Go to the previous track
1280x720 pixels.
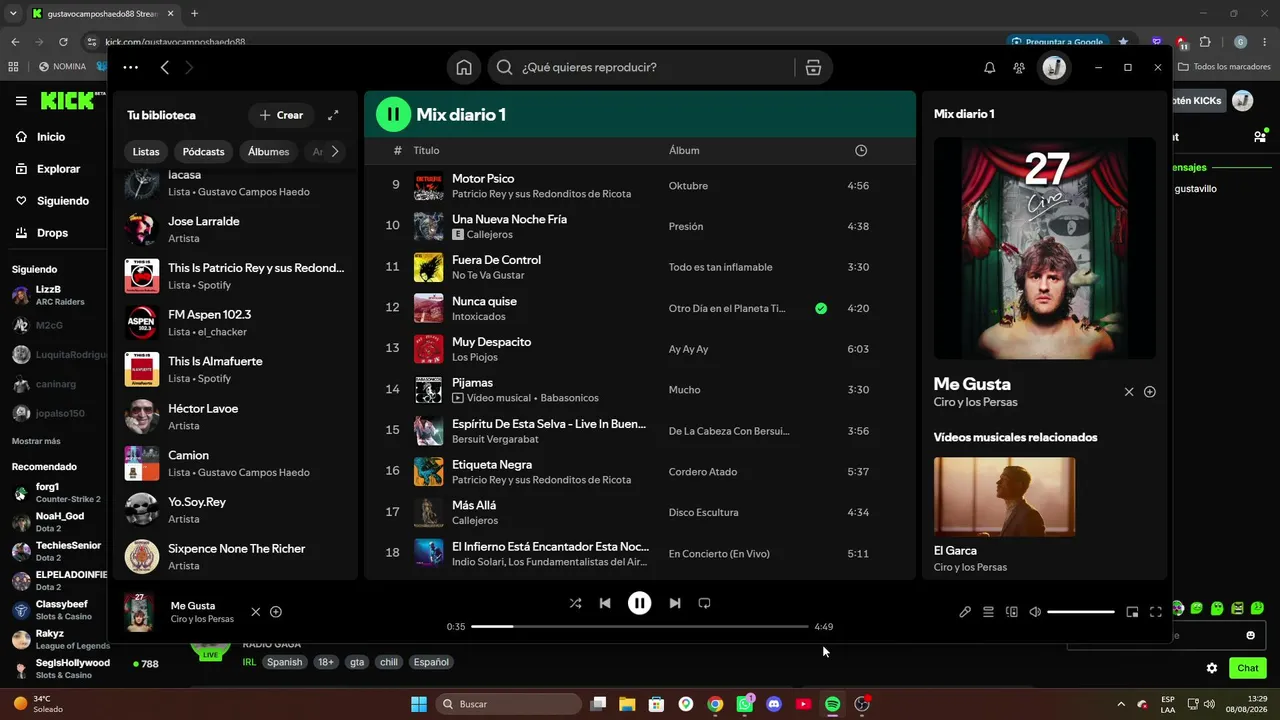point(604,603)
